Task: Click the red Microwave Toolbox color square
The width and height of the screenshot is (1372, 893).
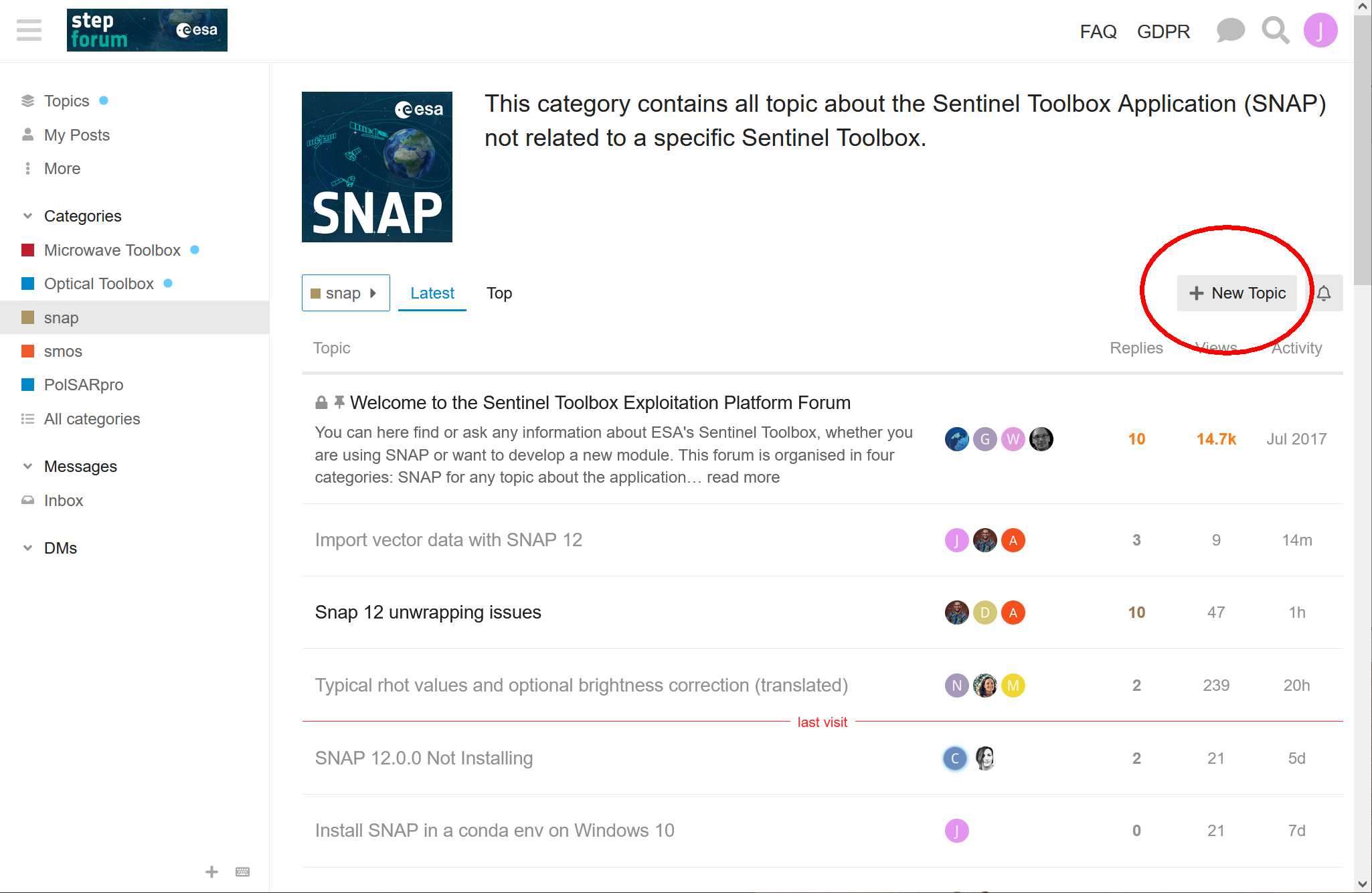Action: pyautogui.click(x=28, y=250)
